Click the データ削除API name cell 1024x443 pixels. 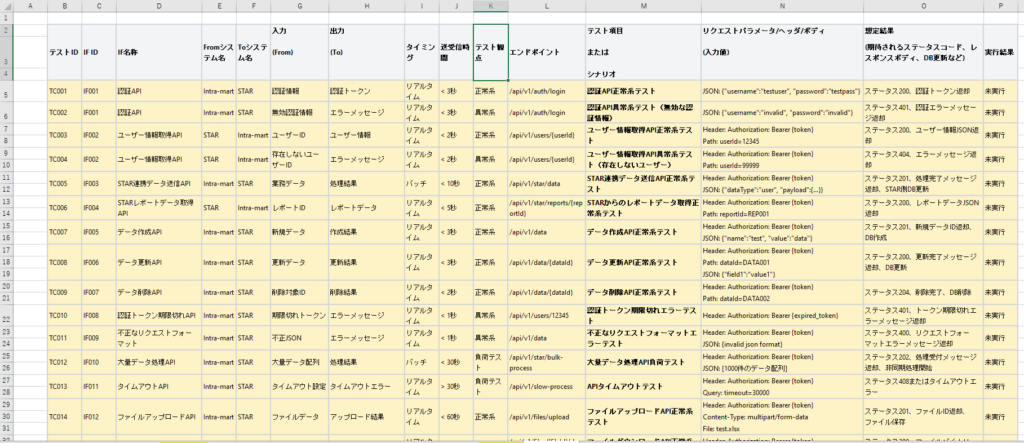point(159,292)
